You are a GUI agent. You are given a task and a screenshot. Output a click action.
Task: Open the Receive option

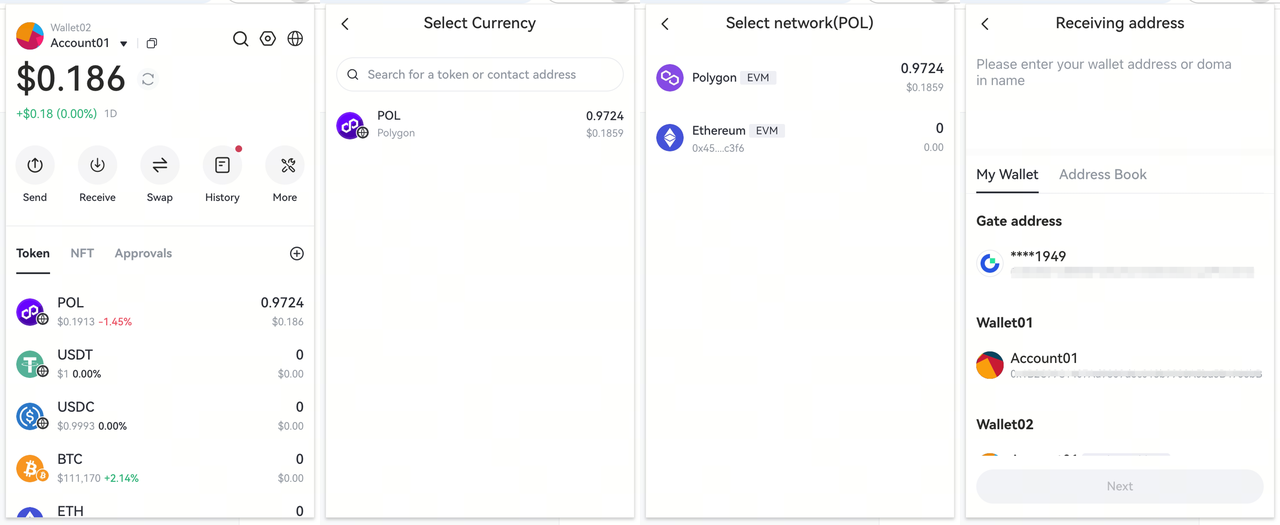coord(97,165)
